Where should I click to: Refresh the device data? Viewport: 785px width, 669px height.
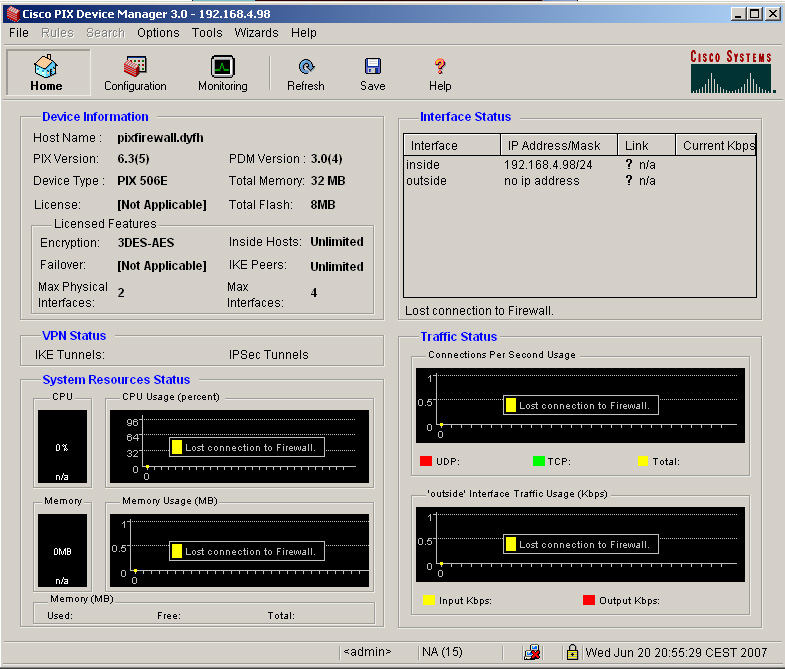(306, 73)
